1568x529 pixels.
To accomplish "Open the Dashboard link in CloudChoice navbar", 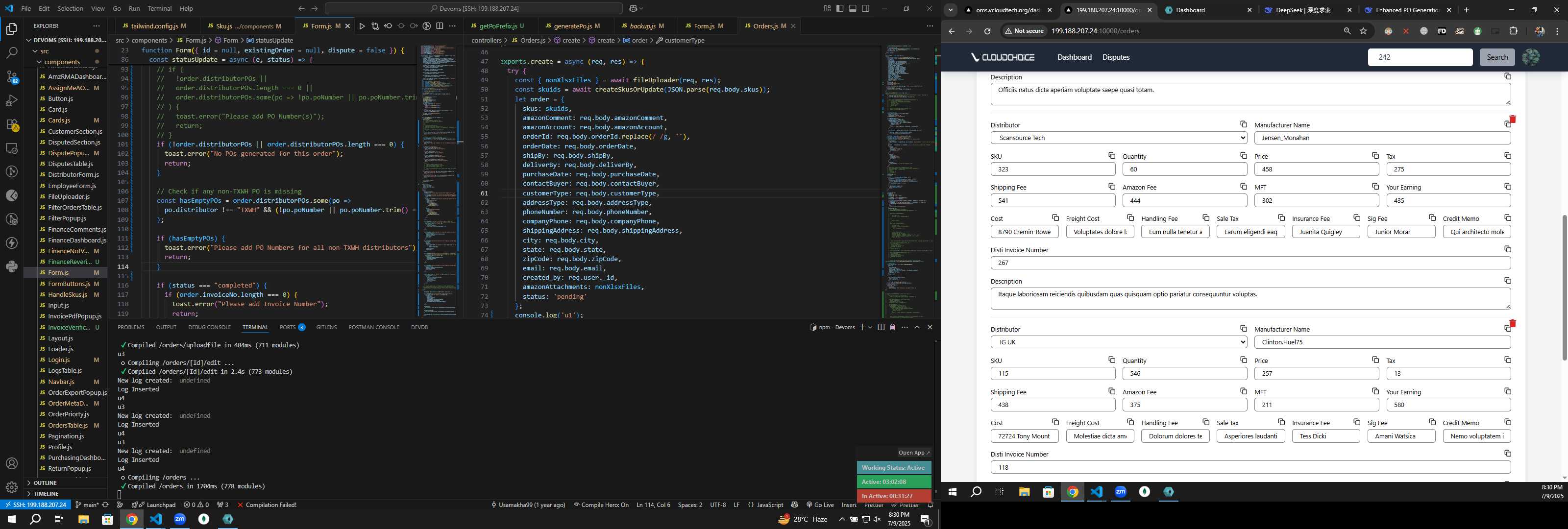I will [x=1075, y=57].
